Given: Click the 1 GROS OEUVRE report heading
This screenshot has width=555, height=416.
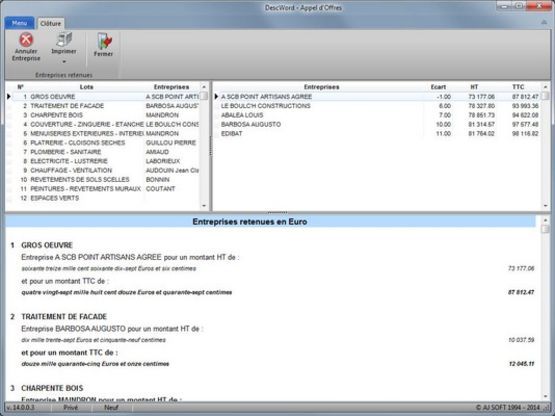Looking at the screenshot, I should pyautogui.click(x=42, y=245).
